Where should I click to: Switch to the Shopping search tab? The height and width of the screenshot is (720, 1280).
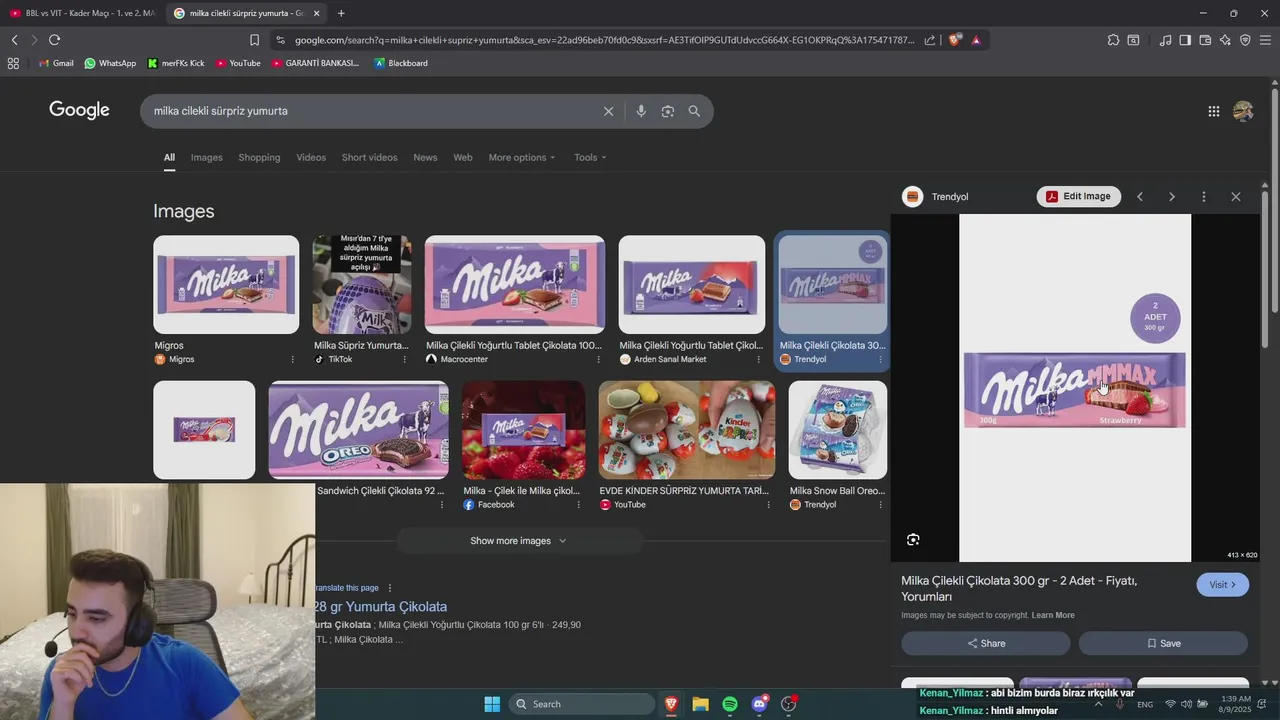click(x=259, y=157)
